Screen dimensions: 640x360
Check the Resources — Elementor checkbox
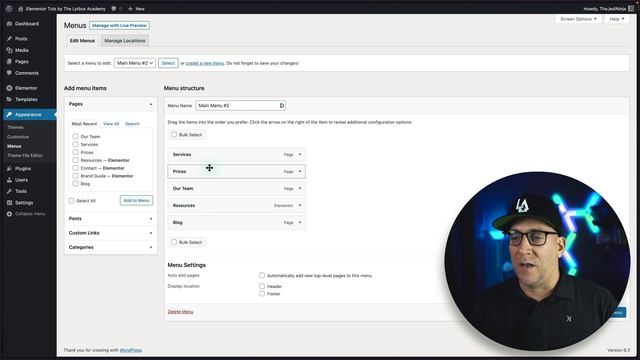pos(76,160)
